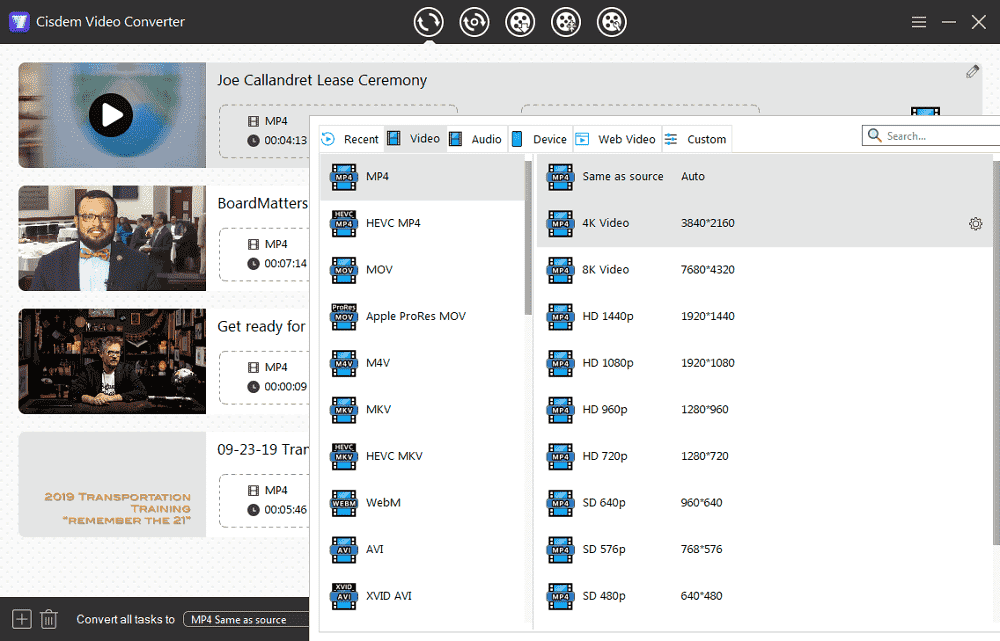Click the Cisdem Video Converter app logo
Screen dimensions: 1000x641
(x=19, y=22)
